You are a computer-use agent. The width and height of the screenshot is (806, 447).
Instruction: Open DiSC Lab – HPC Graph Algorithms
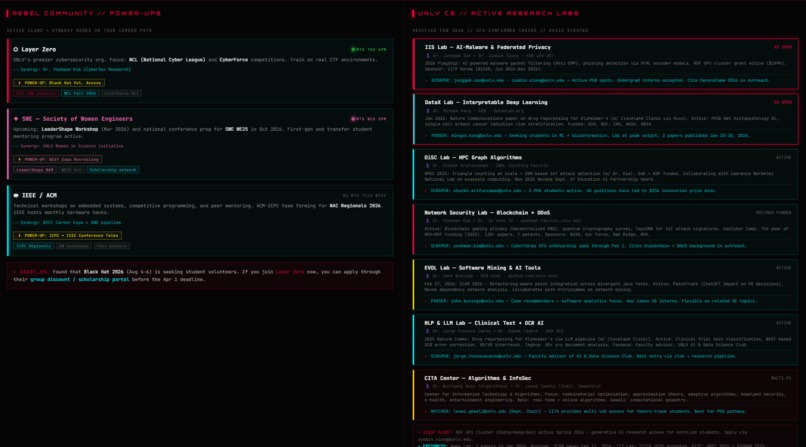(473, 157)
